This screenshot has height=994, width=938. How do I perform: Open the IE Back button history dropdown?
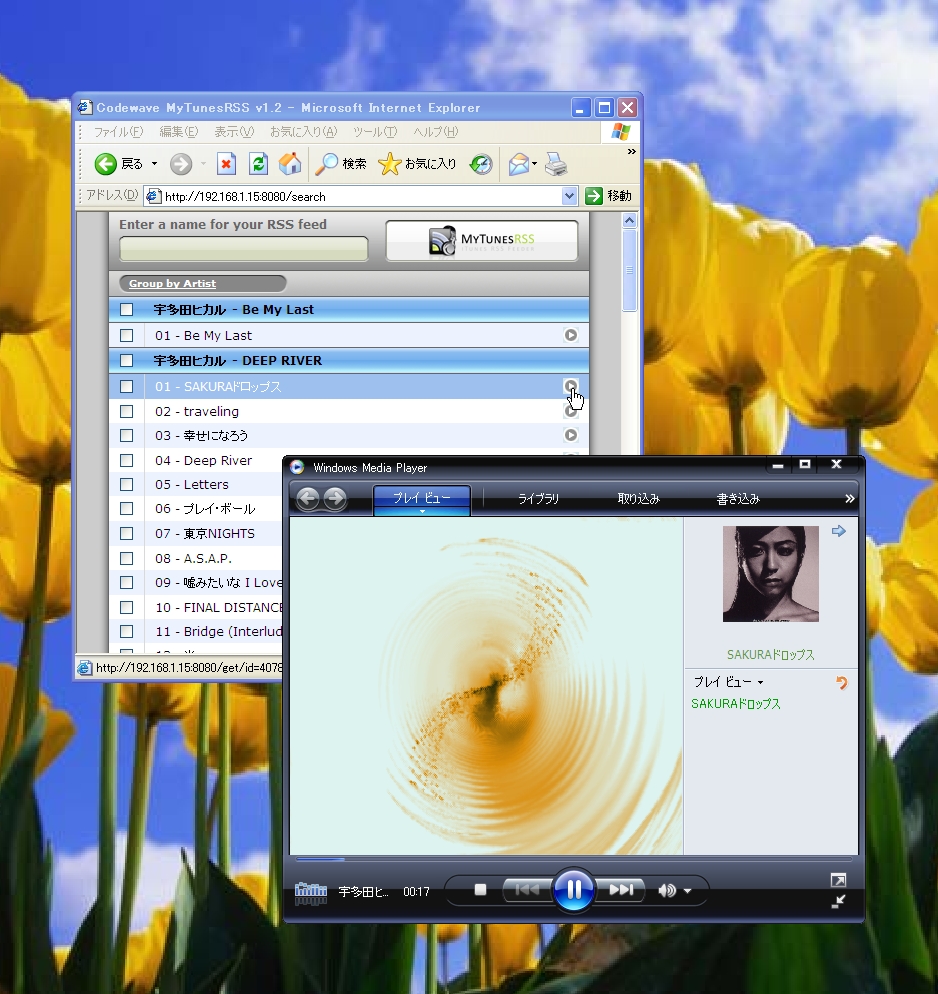[x=154, y=164]
